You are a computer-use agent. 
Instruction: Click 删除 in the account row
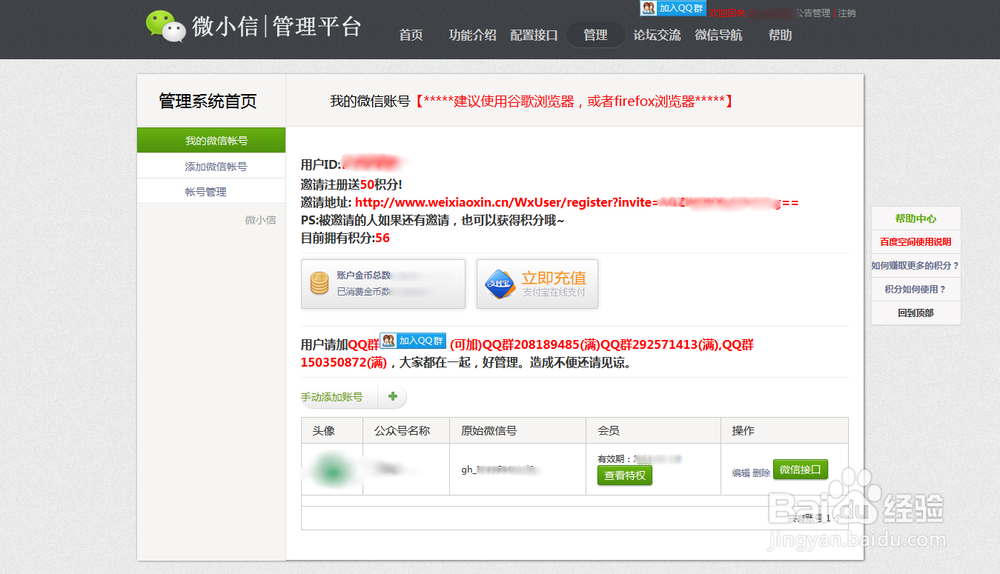click(x=761, y=473)
